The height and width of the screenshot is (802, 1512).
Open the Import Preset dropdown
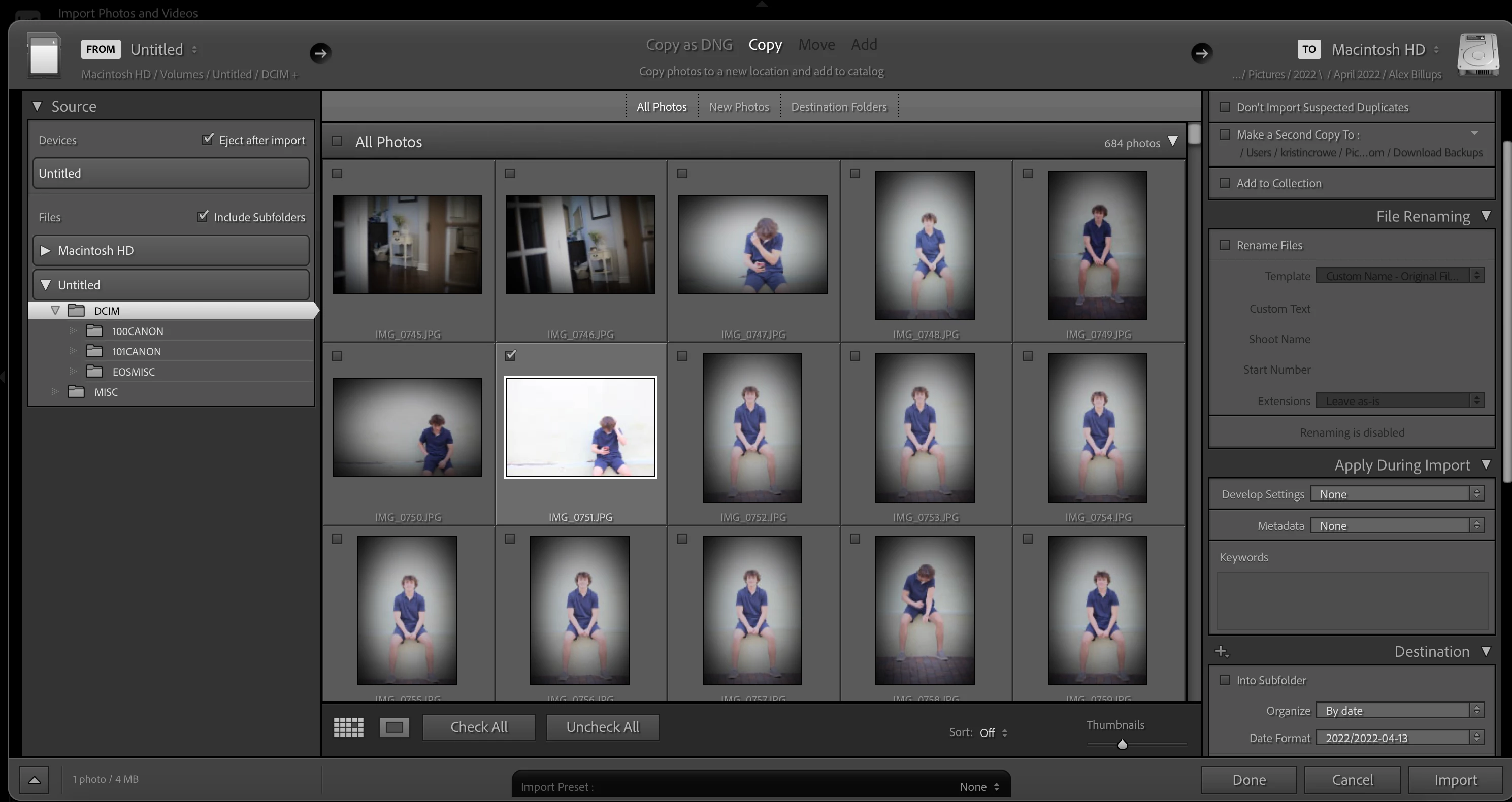(978, 787)
